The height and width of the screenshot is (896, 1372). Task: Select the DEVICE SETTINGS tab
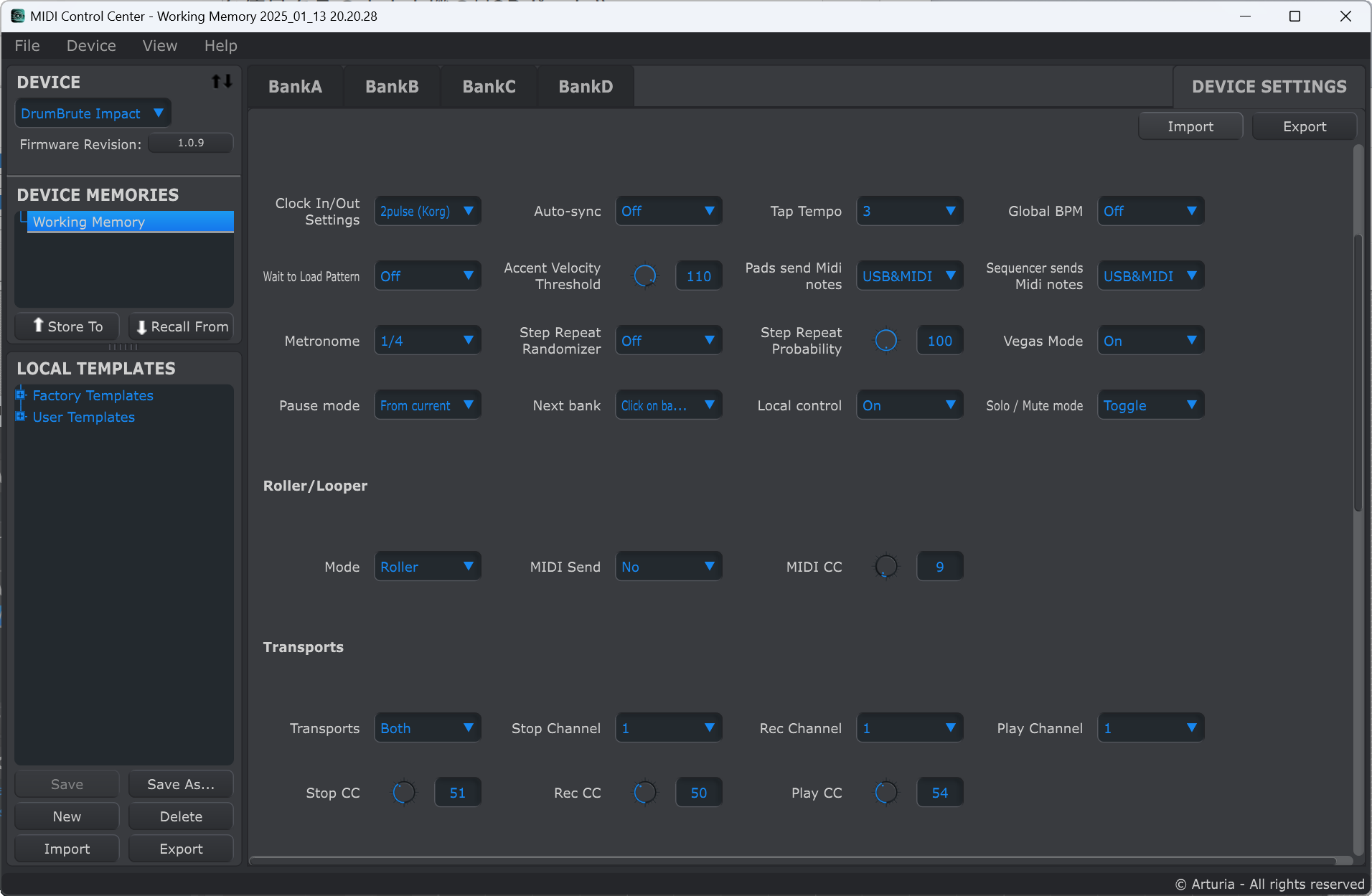point(1269,87)
